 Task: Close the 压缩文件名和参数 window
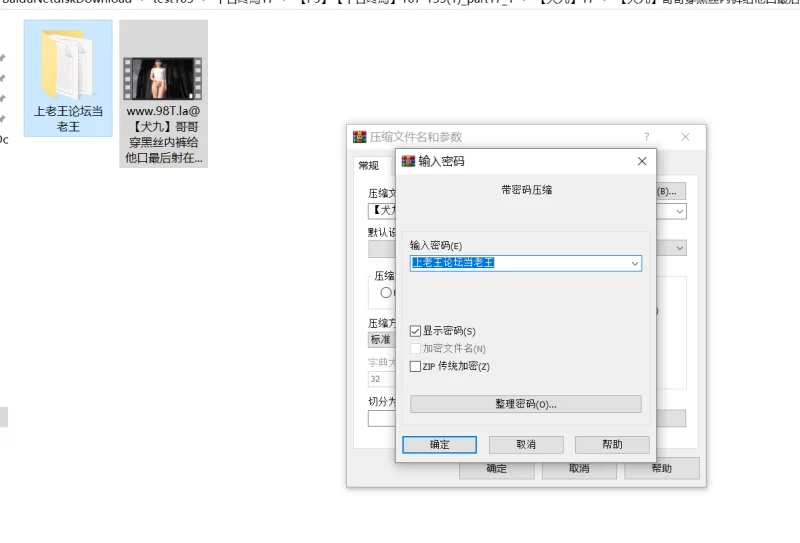tap(685, 137)
